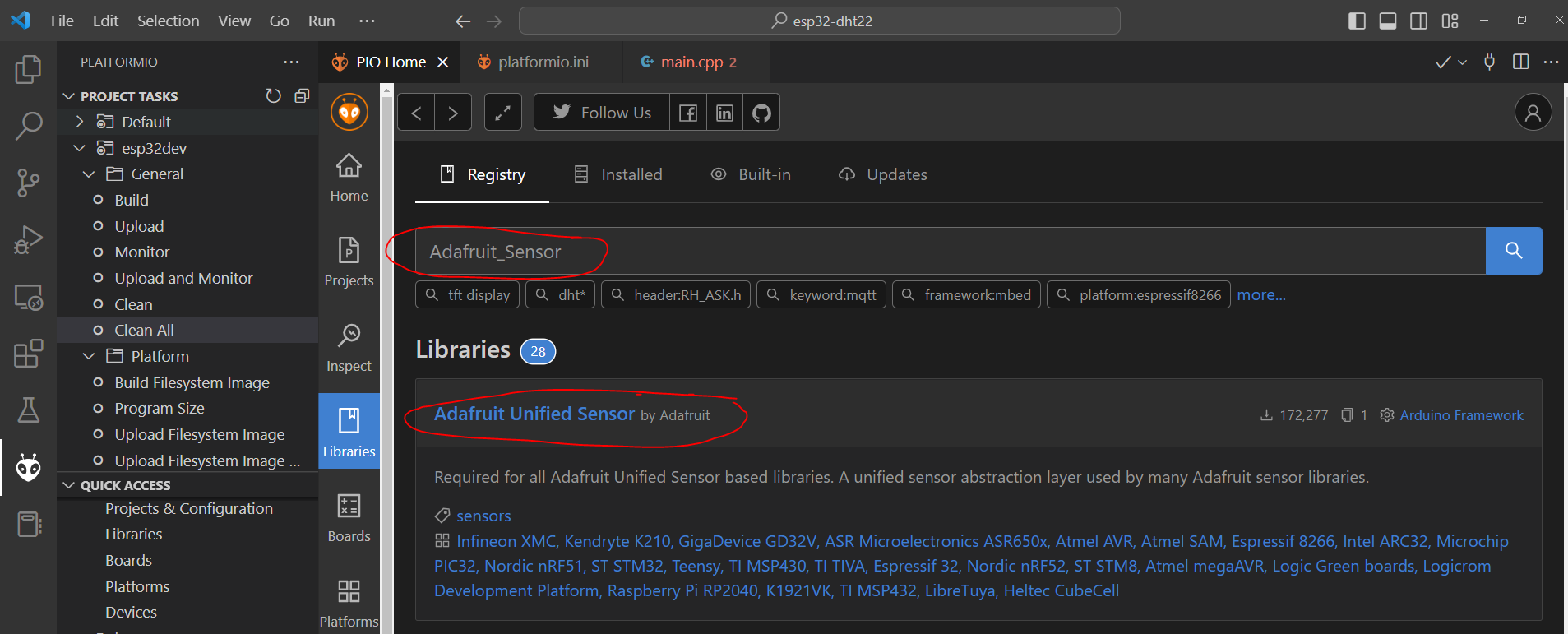The height and width of the screenshot is (634, 1568).
Task: Open PlatformIO LinkedIn page
Action: (724, 113)
